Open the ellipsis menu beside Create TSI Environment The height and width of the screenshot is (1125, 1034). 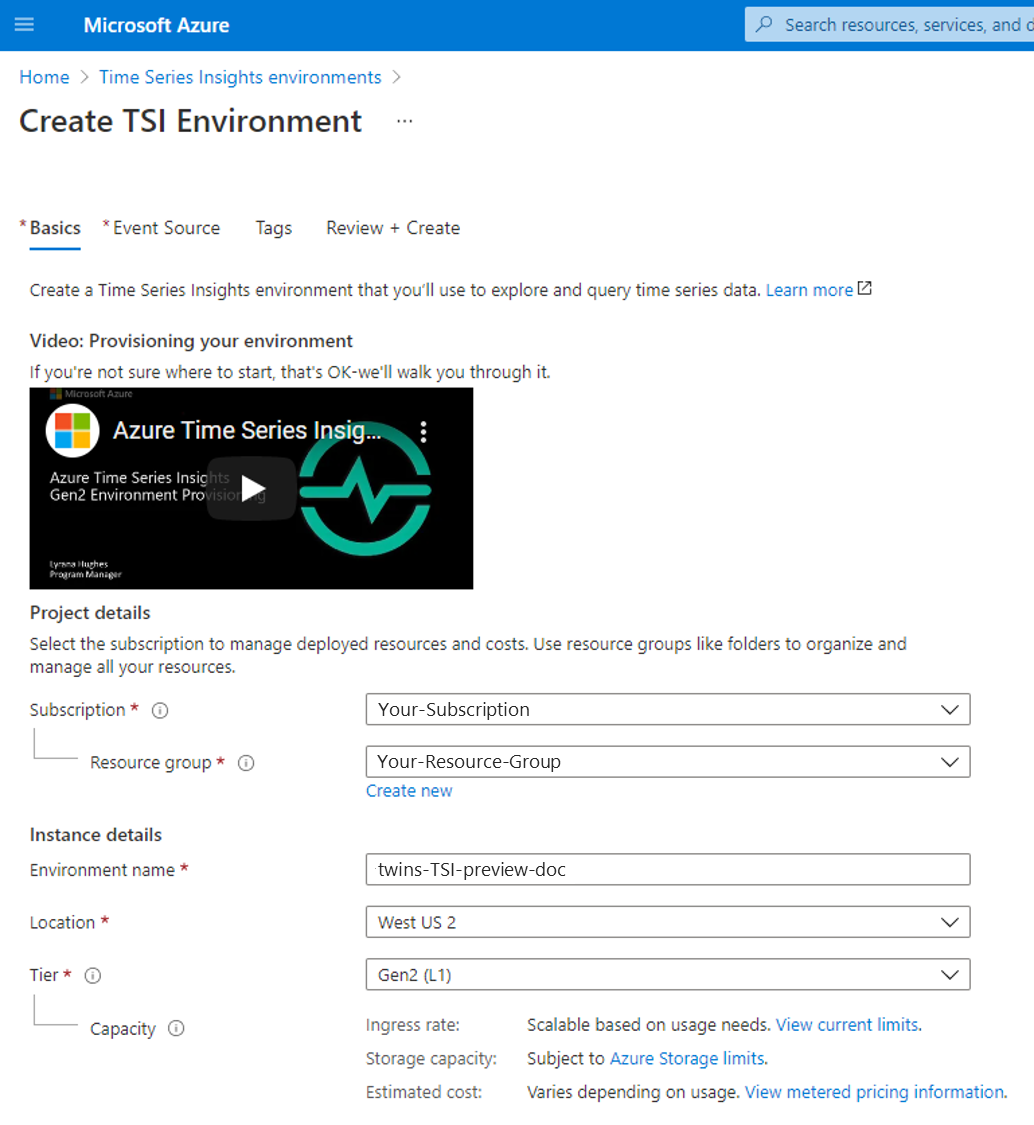click(x=405, y=121)
